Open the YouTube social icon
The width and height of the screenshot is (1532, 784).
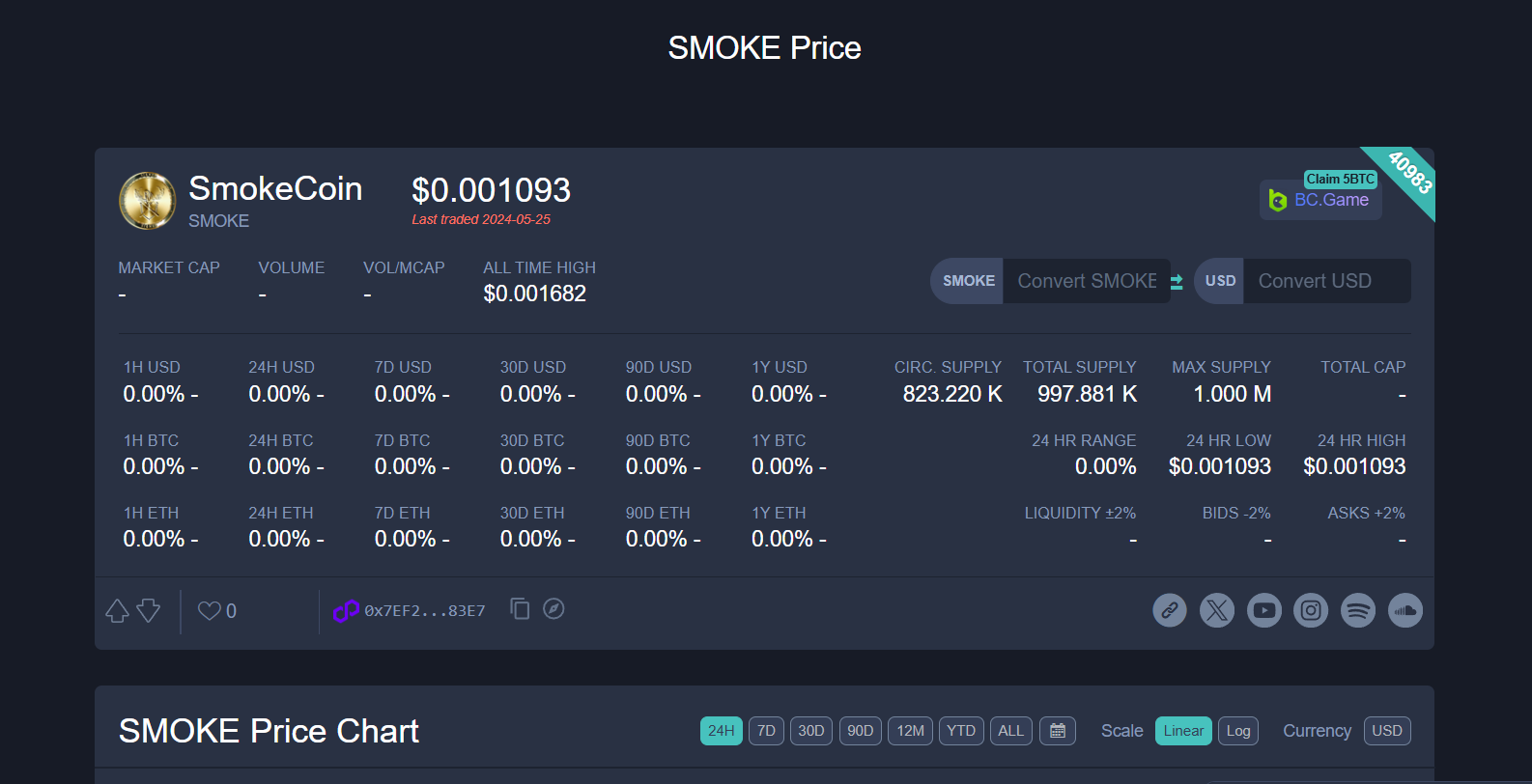coord(1264,610)
